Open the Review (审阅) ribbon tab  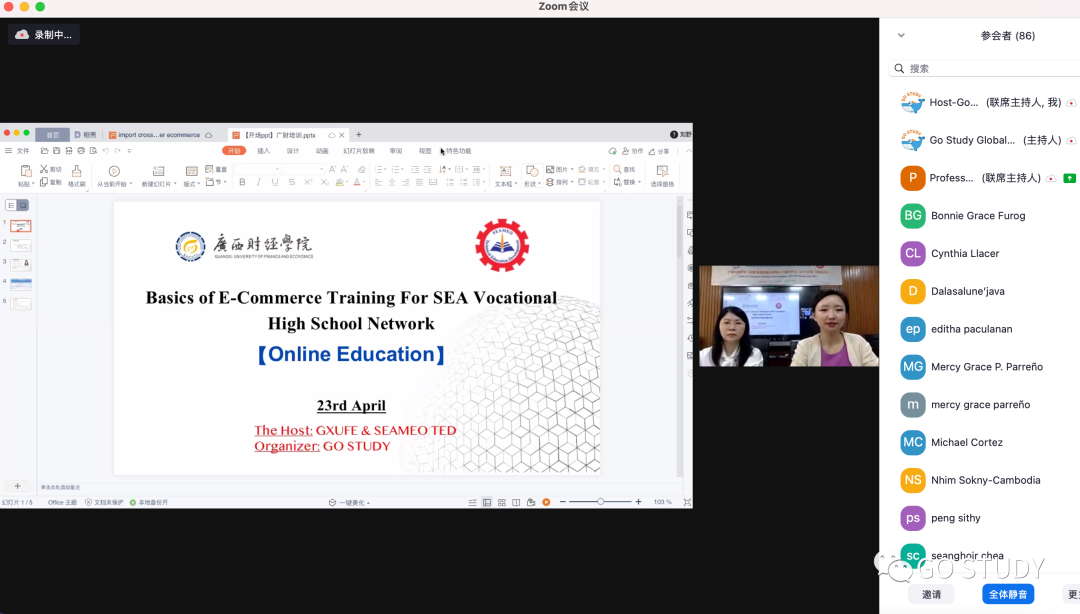[396, 151]
